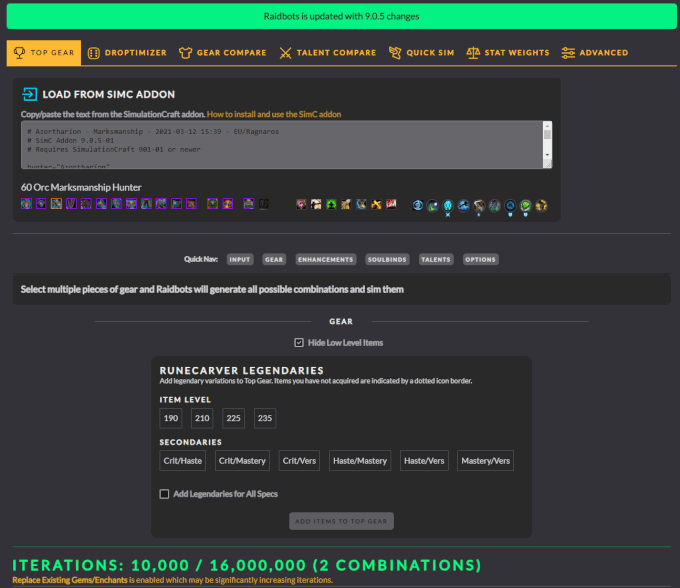Click Replace Existing Gems/Enchants link
The height and width of the screenshot is (588, 680).
[70, 580]
